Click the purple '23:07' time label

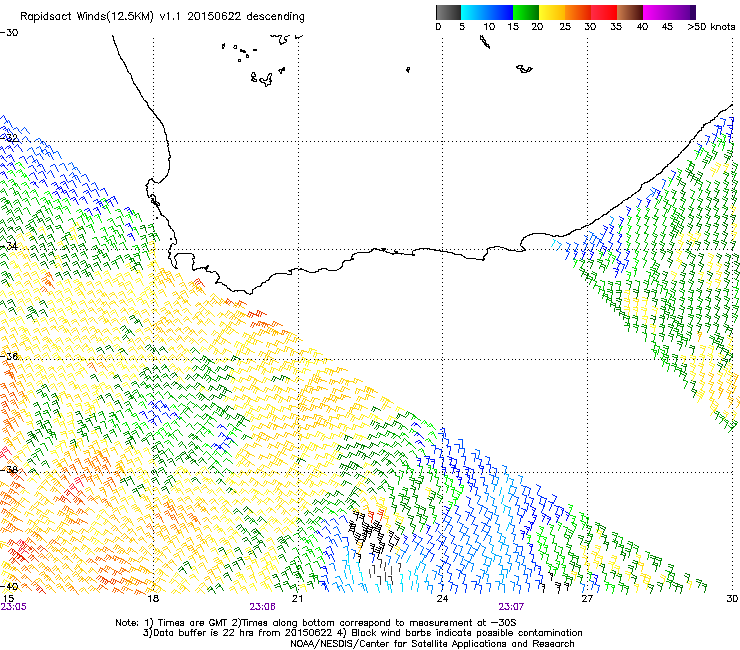coord(512,607)
